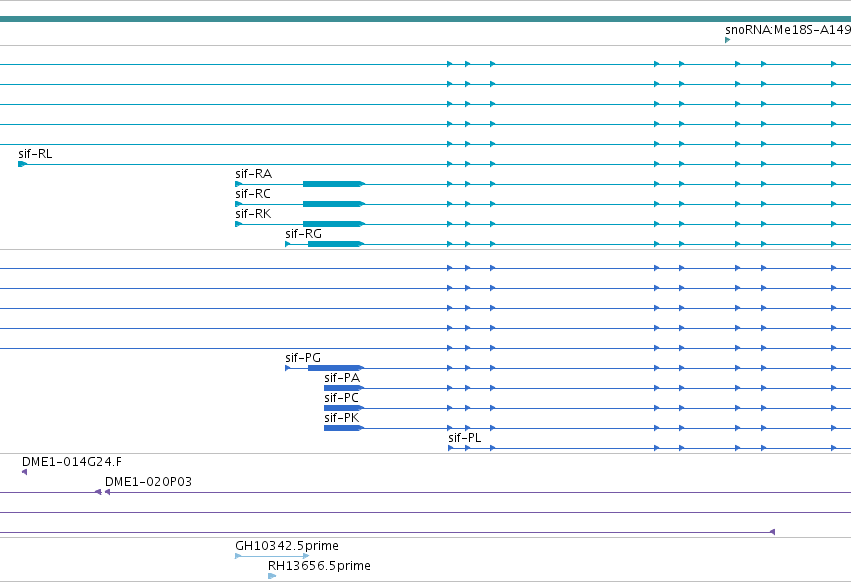The width and height of the screenshot is (851, 582).
Task: Click the sif-PL start arrow marker
Action: click(450, 448)
